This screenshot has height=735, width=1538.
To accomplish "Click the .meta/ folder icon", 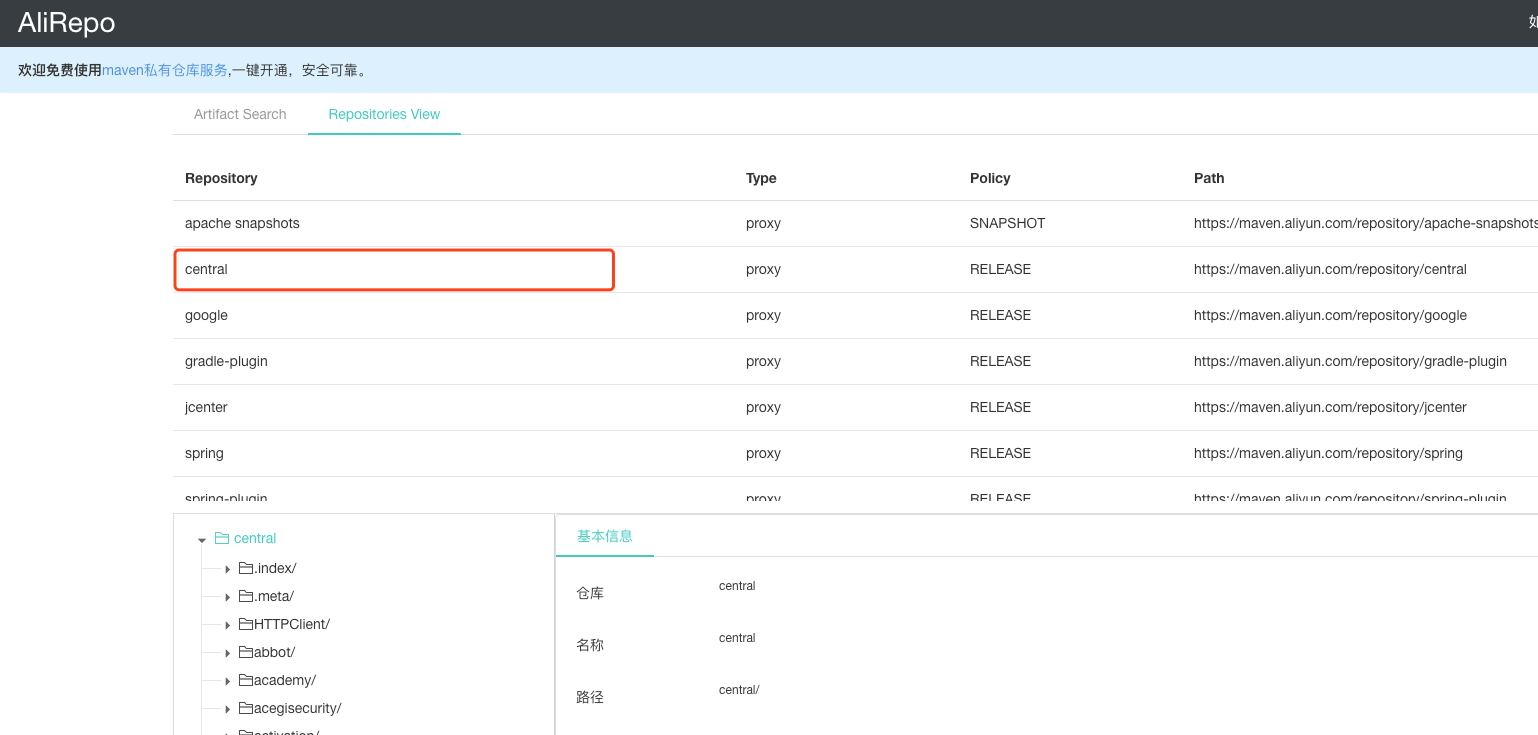I will tap(246, 596).
